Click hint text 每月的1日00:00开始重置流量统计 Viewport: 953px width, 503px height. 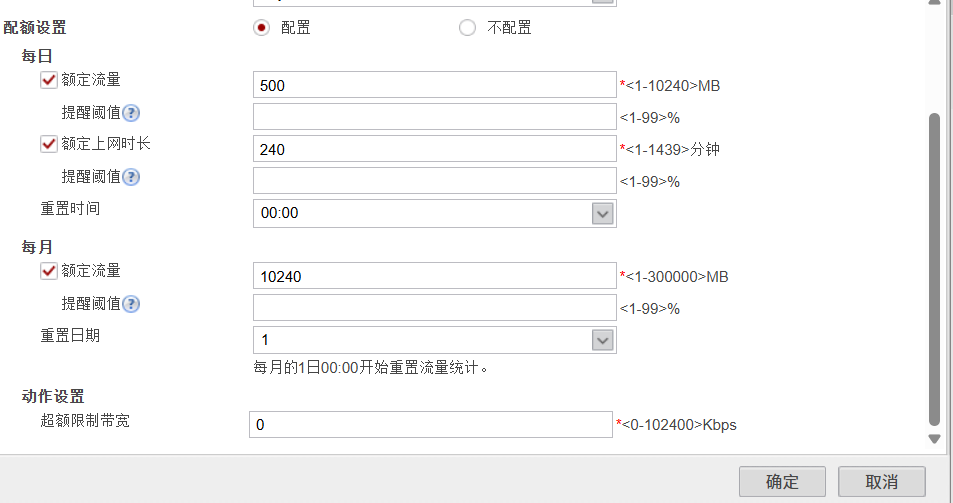[x=371, y=368]
